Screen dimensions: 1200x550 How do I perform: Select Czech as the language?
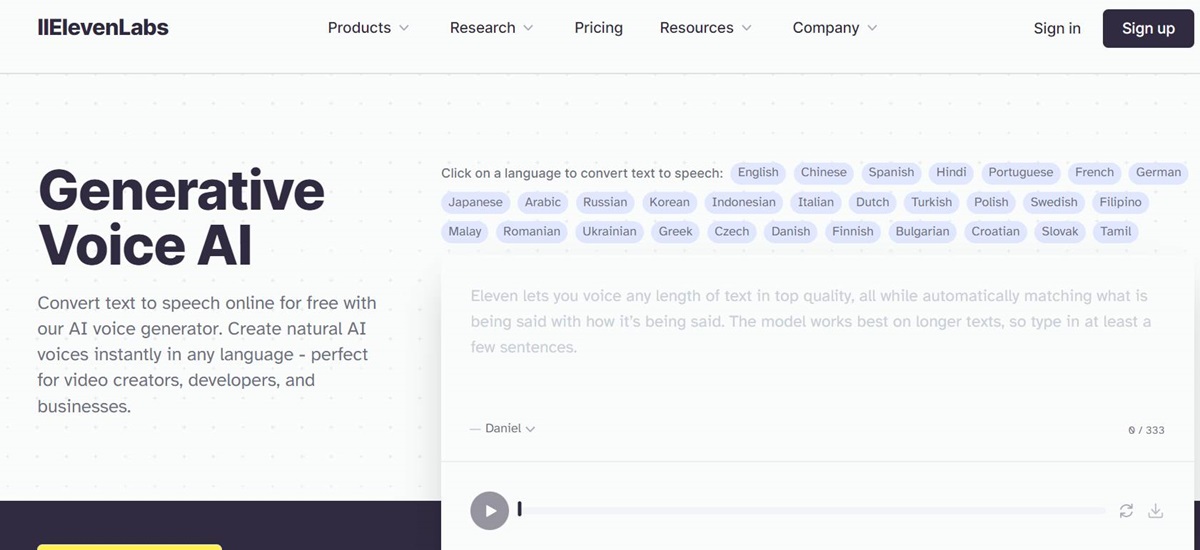[732, 231]
